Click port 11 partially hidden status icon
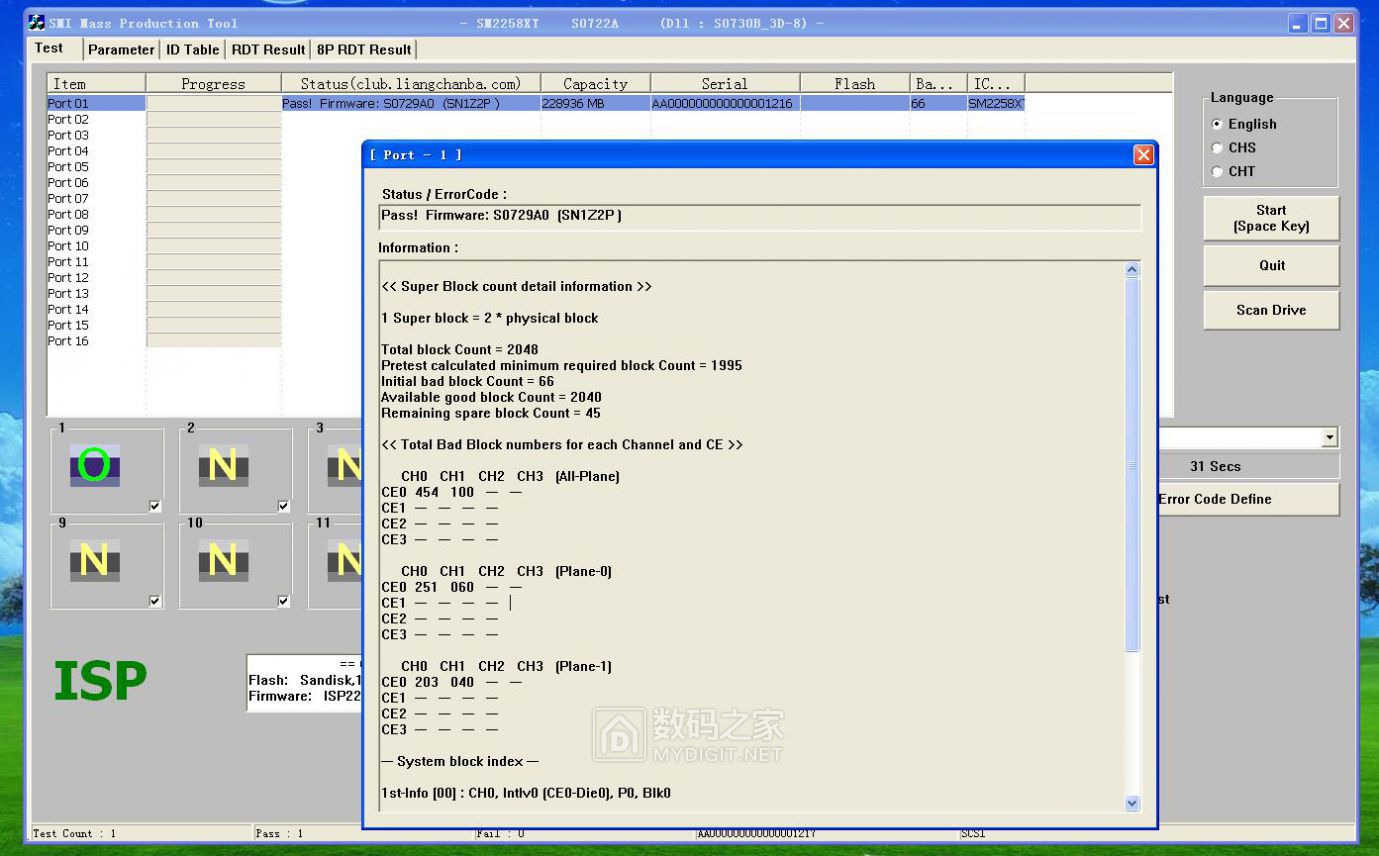 click(x=344, y=561)
